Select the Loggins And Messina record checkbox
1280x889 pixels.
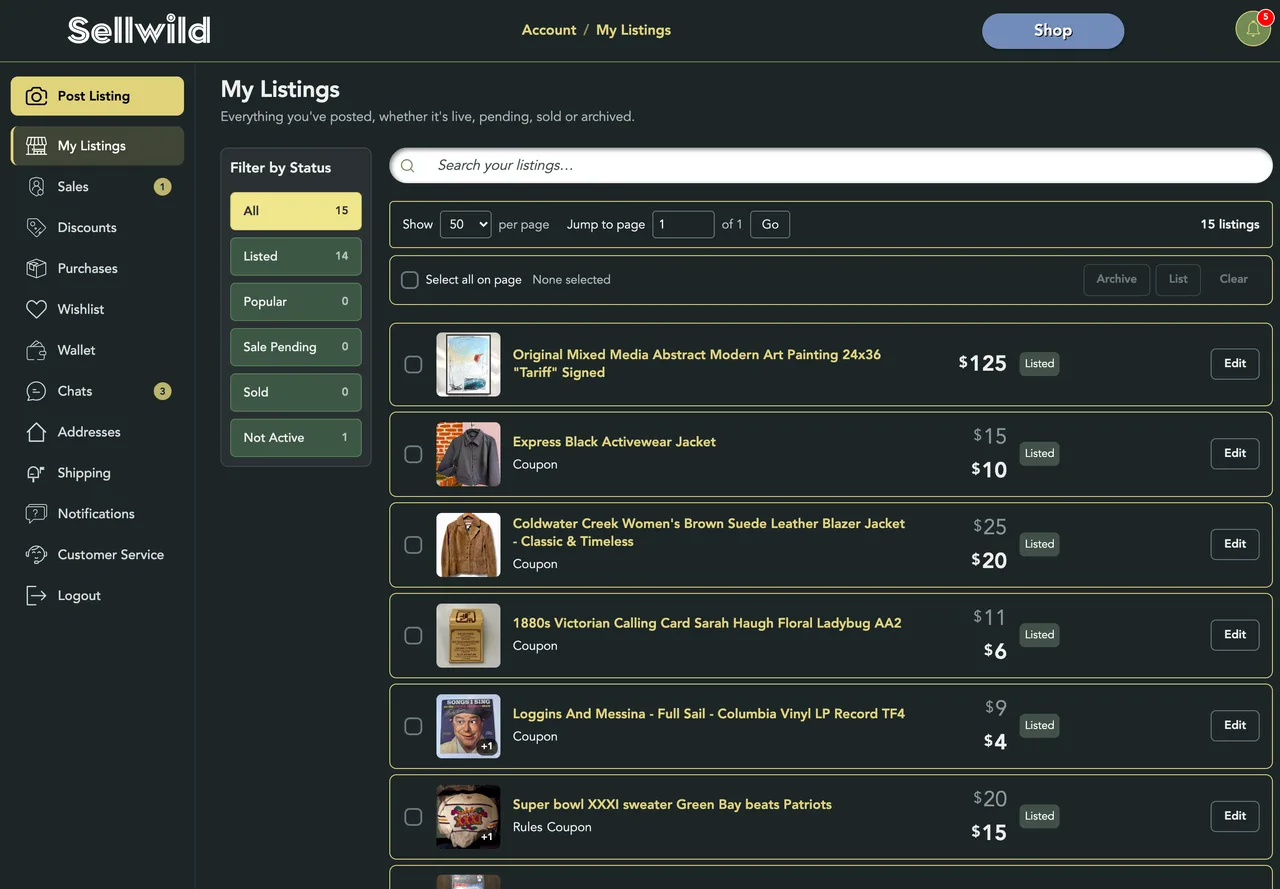tap(413, 726)
